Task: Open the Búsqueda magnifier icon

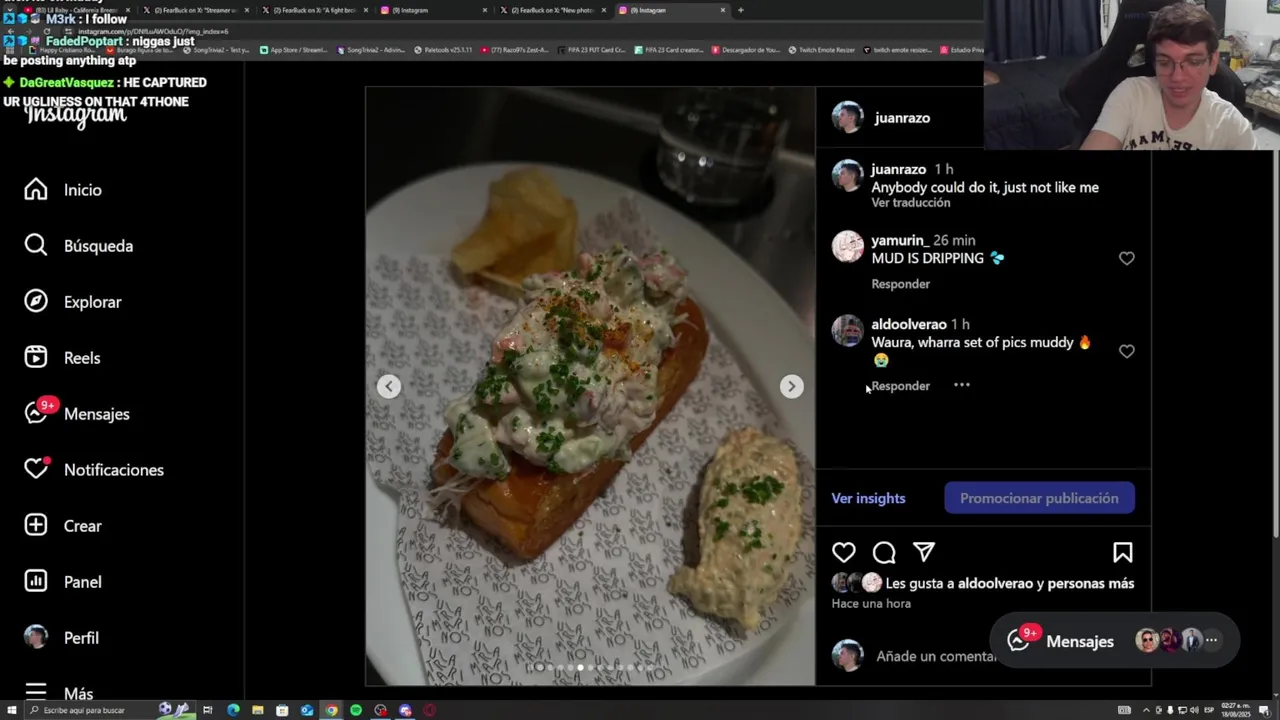Action: 36,246
